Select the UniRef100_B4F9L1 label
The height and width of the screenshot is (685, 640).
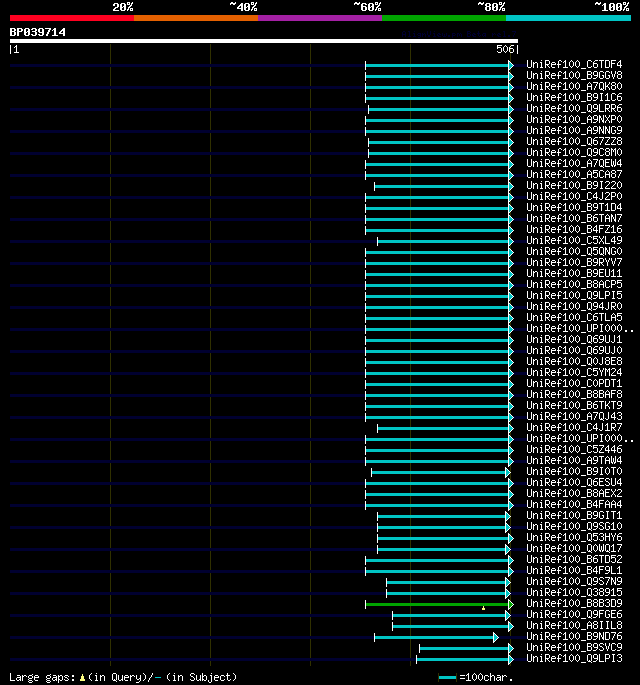click(x=574, y=570)
